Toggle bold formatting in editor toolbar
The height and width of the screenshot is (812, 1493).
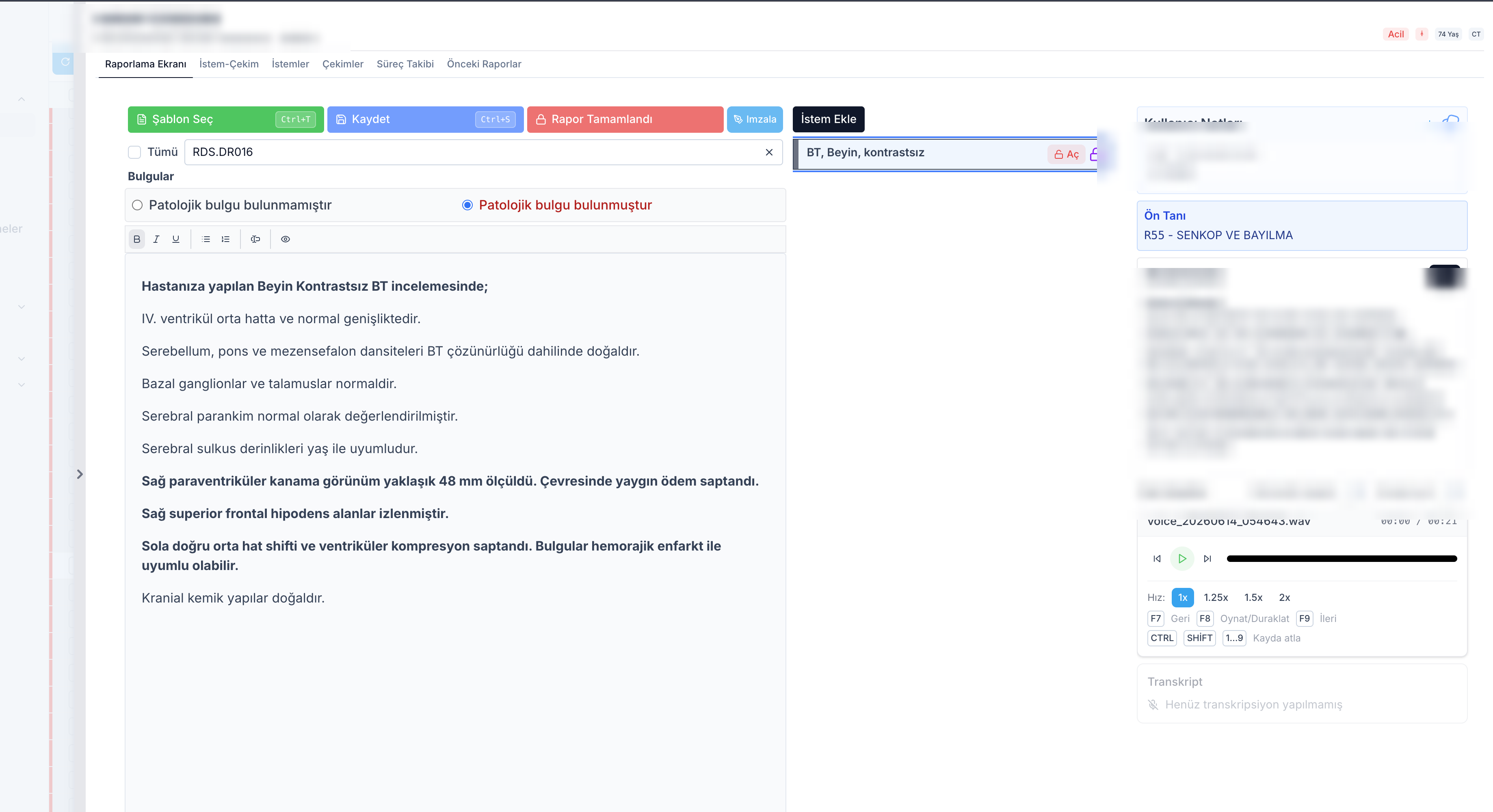click(x=137, y=239)
